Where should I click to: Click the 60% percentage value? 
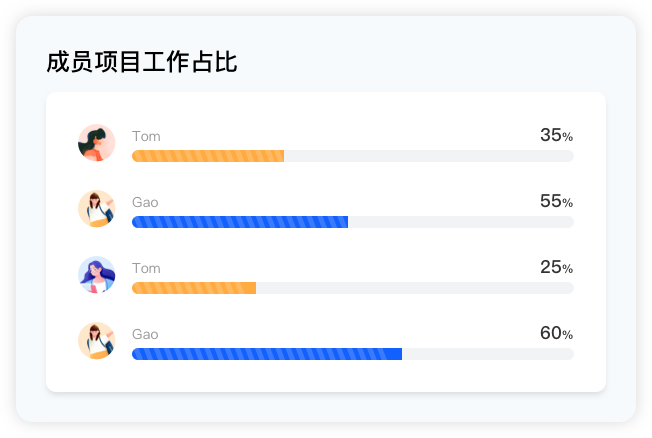(x=556, y=334)
